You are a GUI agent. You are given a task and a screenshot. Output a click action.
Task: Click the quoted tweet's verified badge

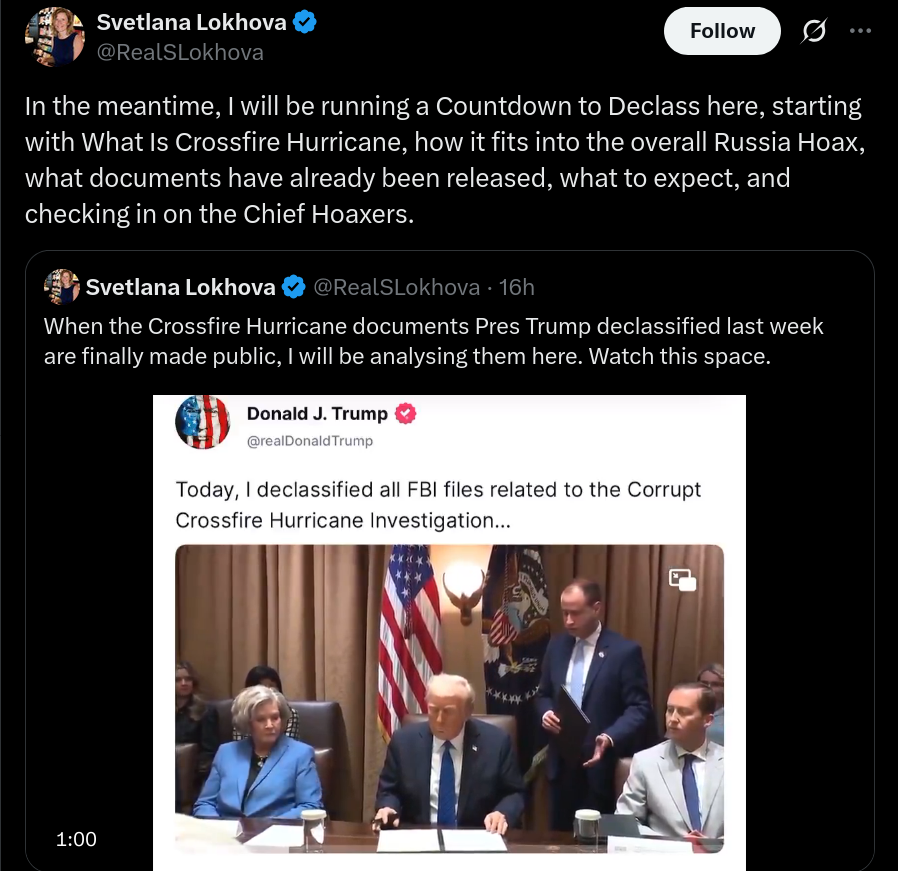click(x=294, y=287)
